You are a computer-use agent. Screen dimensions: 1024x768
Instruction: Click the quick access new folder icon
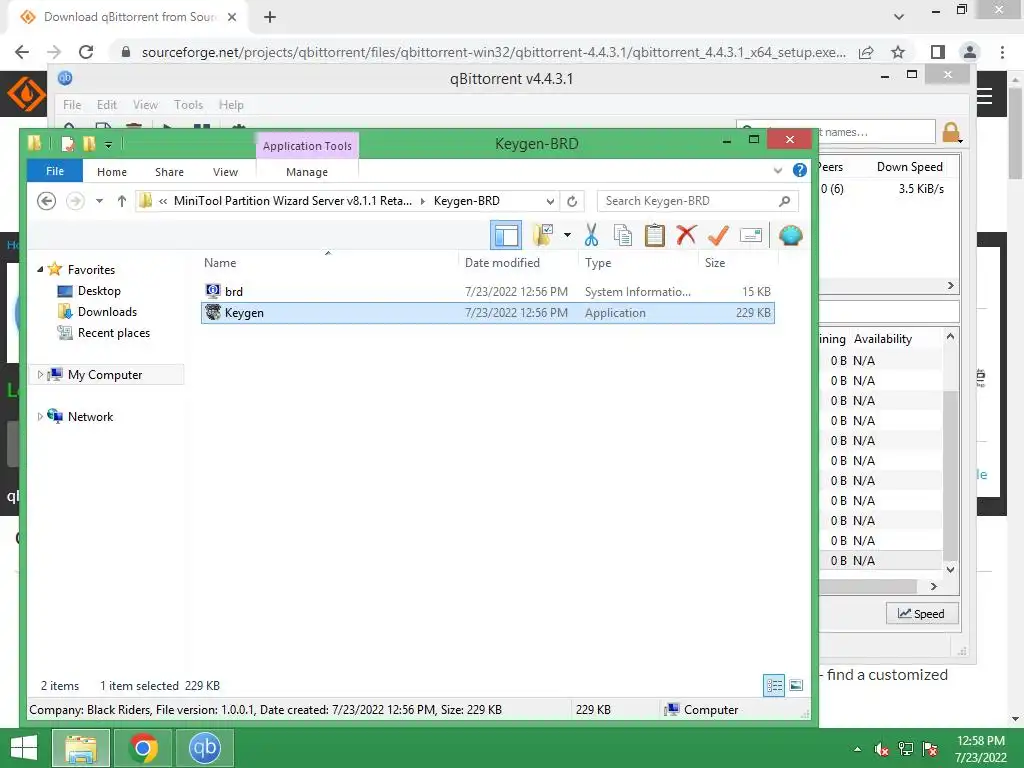[89, 143]
